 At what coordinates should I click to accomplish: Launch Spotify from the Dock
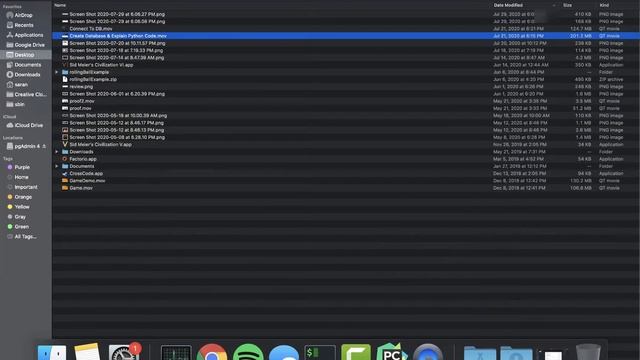click(248, 352)
